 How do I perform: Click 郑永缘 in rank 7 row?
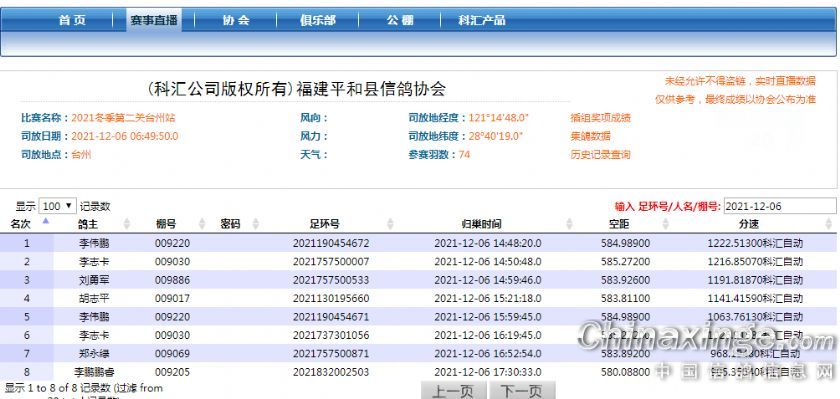coord(94,353)
